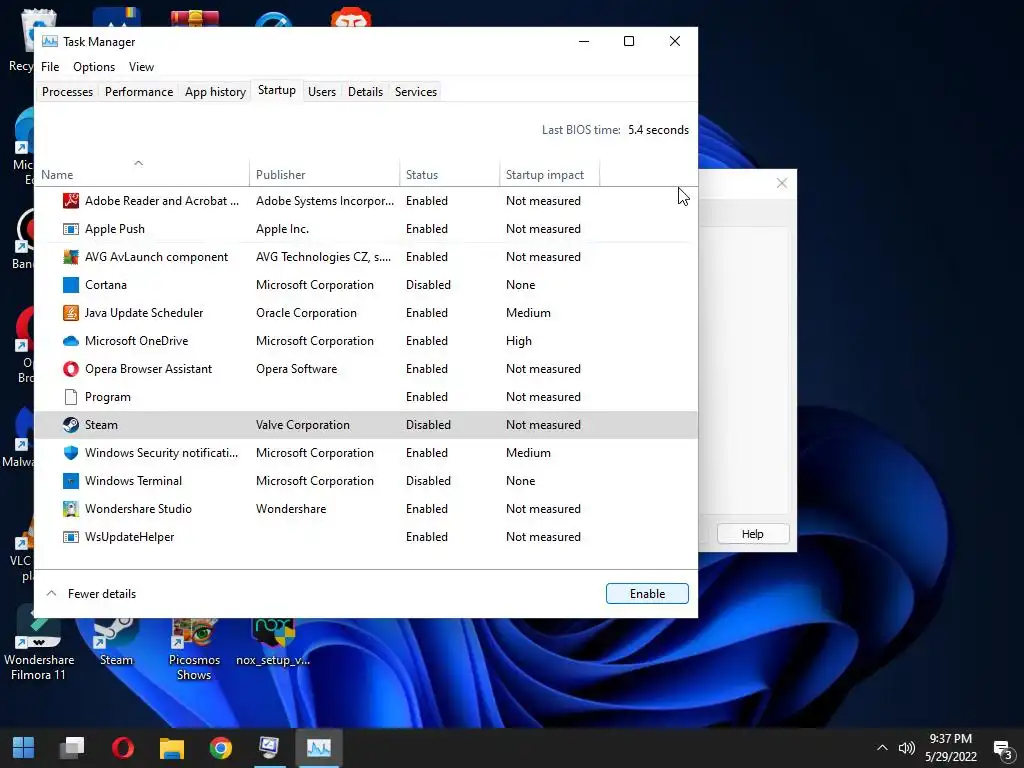Click the volume speaker tray icon
1024x768 pixels.
pos(906,748)
